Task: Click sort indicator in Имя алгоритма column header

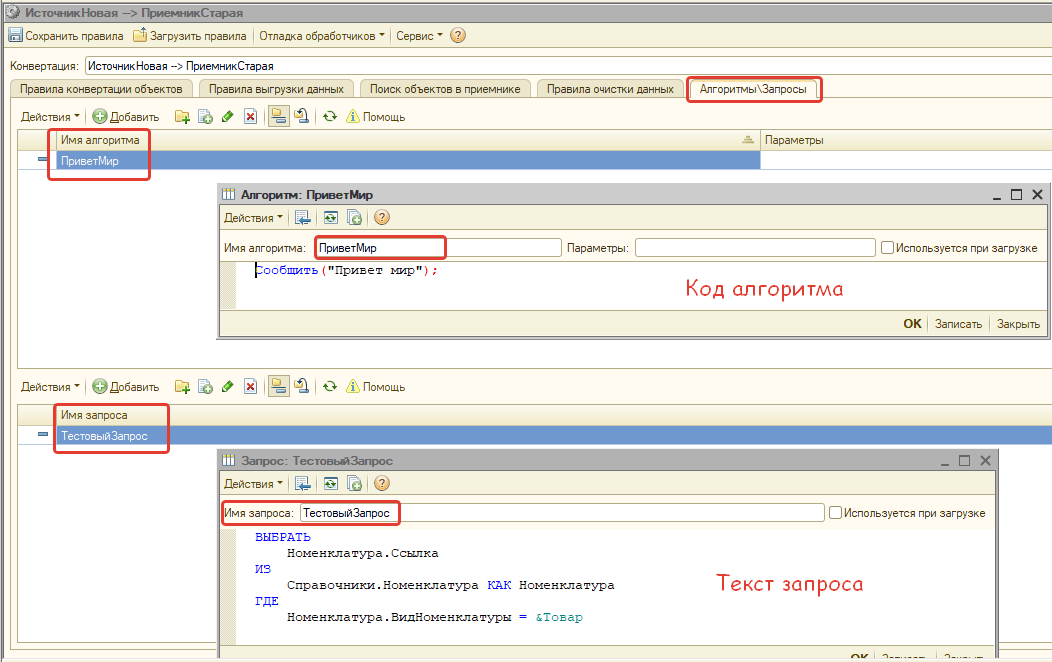Action: (x=747, y=140)
